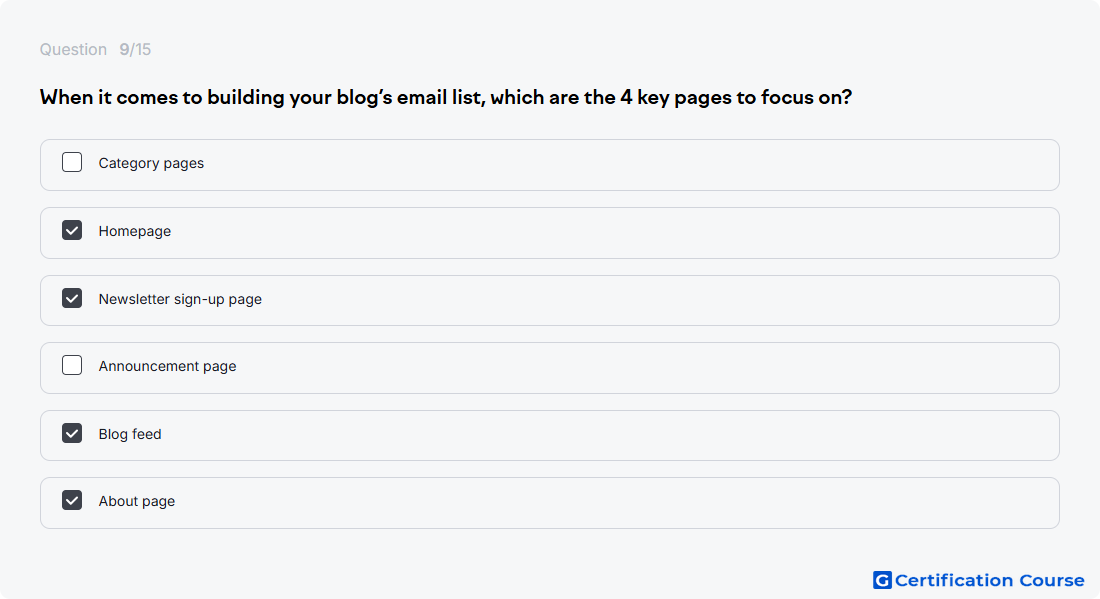Screen dimensions: 1100x599
Task: Choose the Announcement page label text
Action: [x=167, y=366]
